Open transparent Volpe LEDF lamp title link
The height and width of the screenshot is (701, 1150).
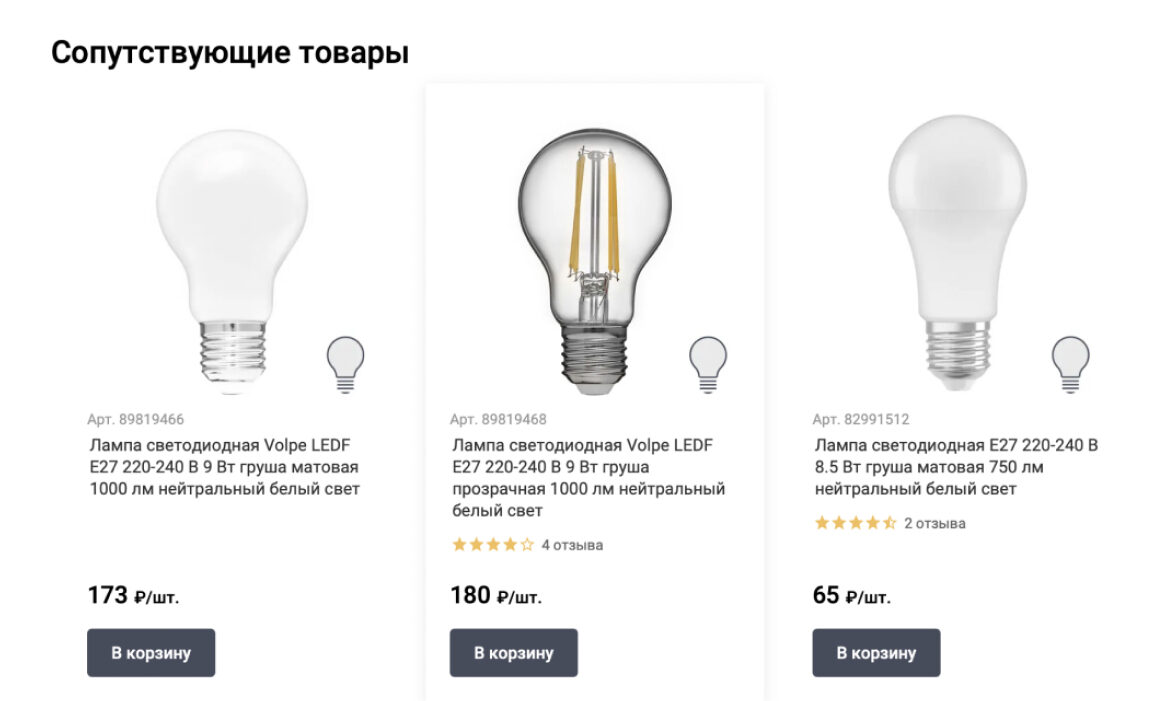(x=588, y=478)
